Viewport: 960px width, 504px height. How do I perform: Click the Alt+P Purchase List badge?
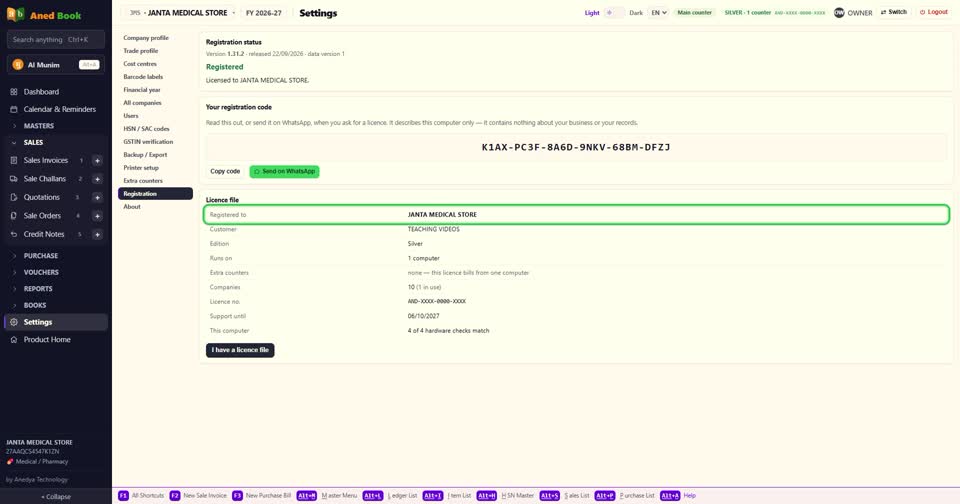[605, 495]
